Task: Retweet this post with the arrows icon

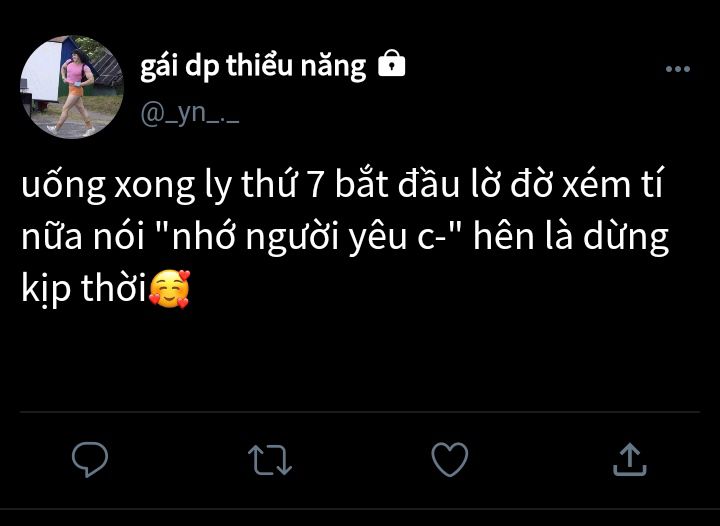Action: pyautogui.click(x=270, y=459)
